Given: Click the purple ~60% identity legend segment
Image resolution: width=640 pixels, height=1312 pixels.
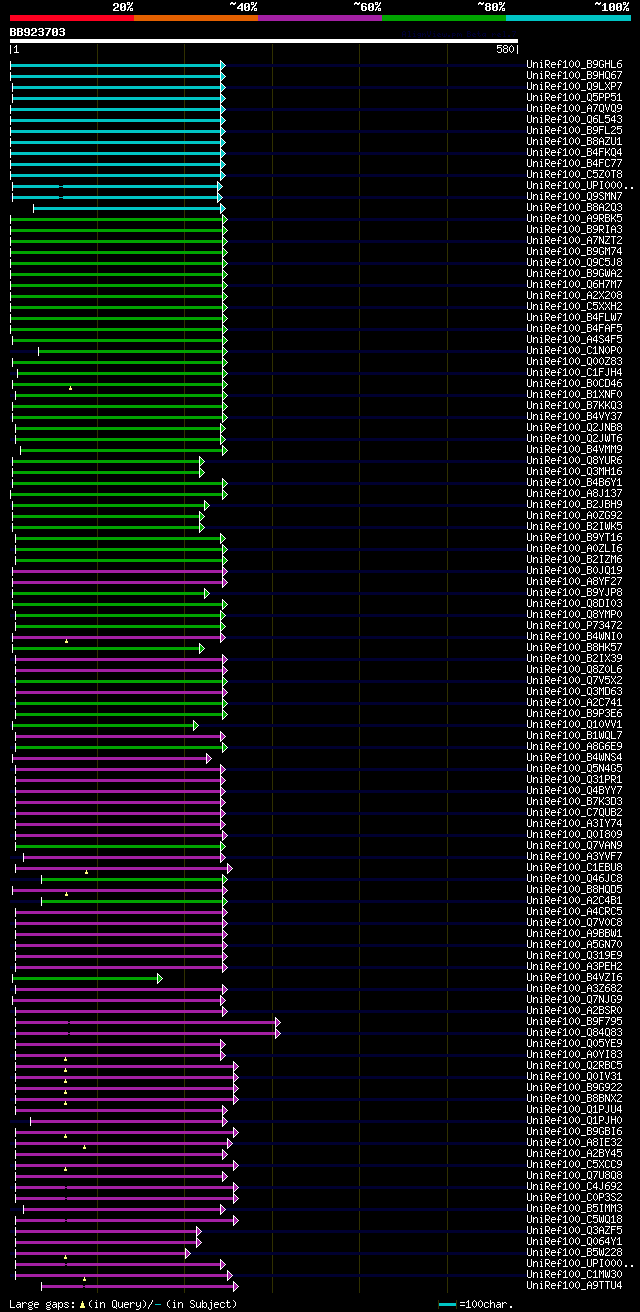Looking at the screenshot, I should coord(320,17).
